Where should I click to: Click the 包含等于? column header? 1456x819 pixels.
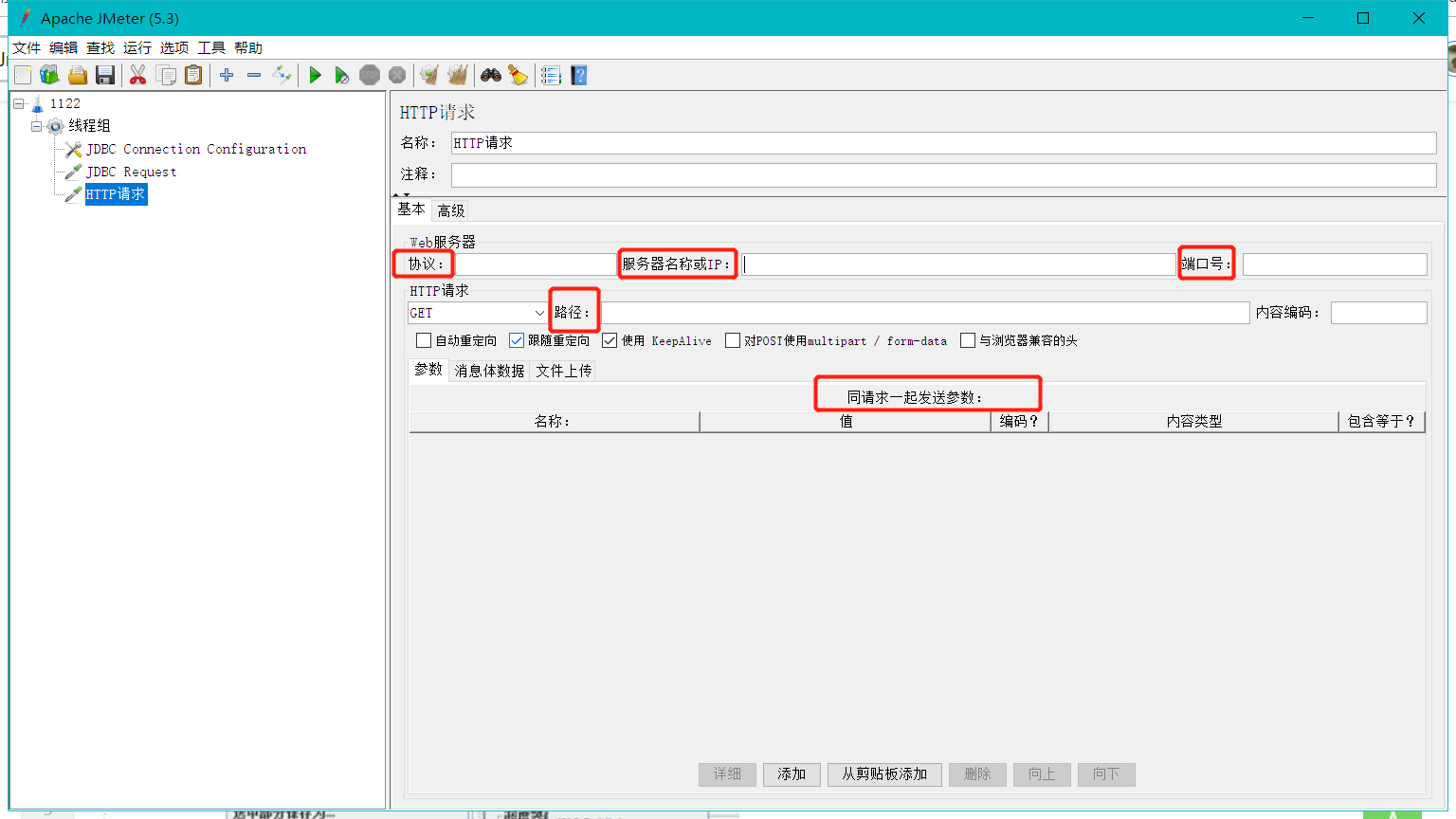(1381, 422)
